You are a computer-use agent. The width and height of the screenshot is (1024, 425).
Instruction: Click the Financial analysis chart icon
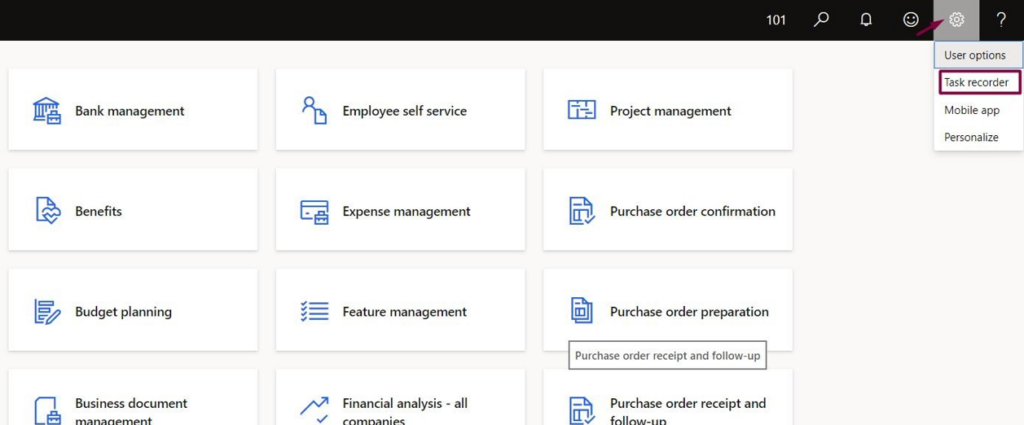click(314, 409)
